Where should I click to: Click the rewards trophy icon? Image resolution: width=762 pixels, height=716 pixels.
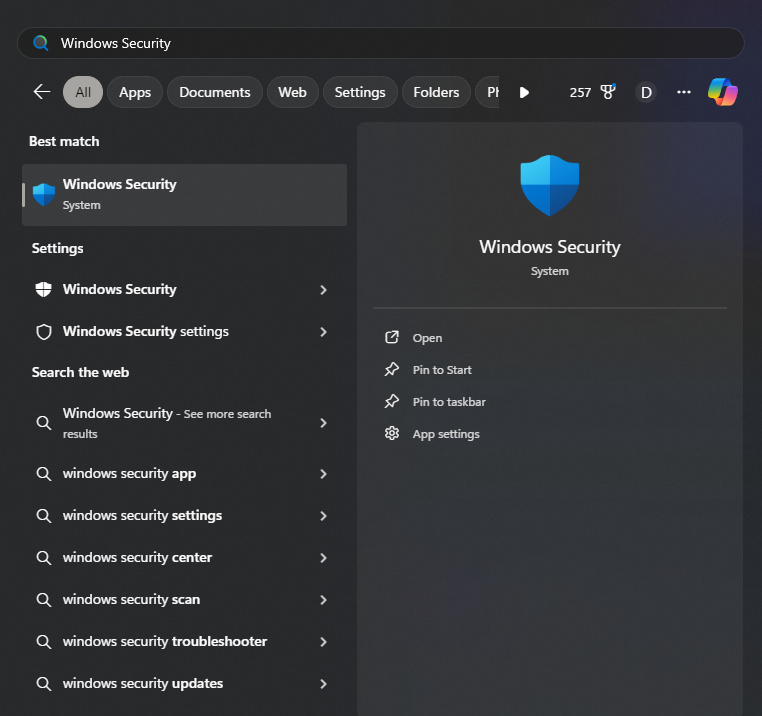(607, 92)
